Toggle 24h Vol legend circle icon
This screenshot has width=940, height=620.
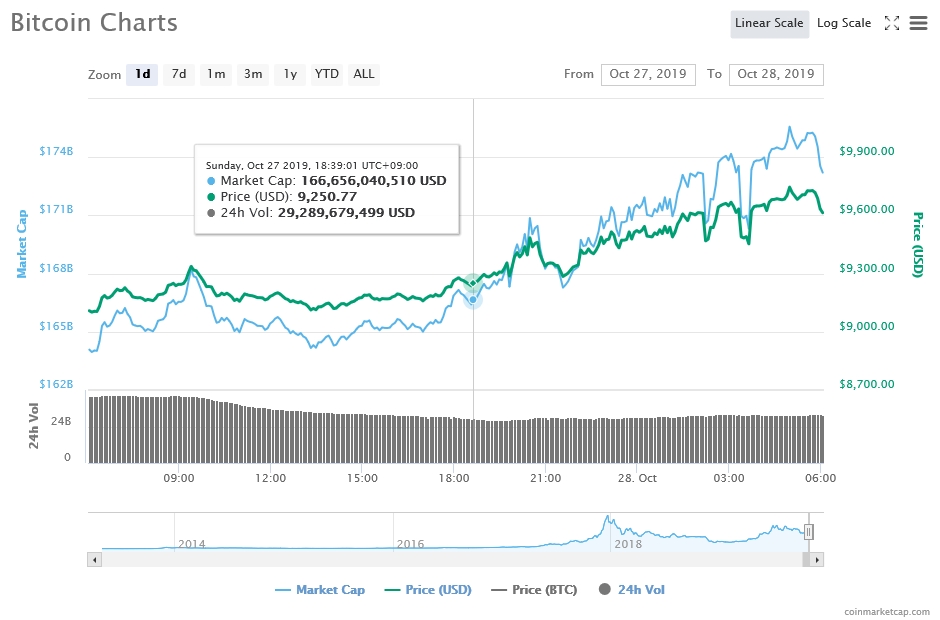[604, 590]
